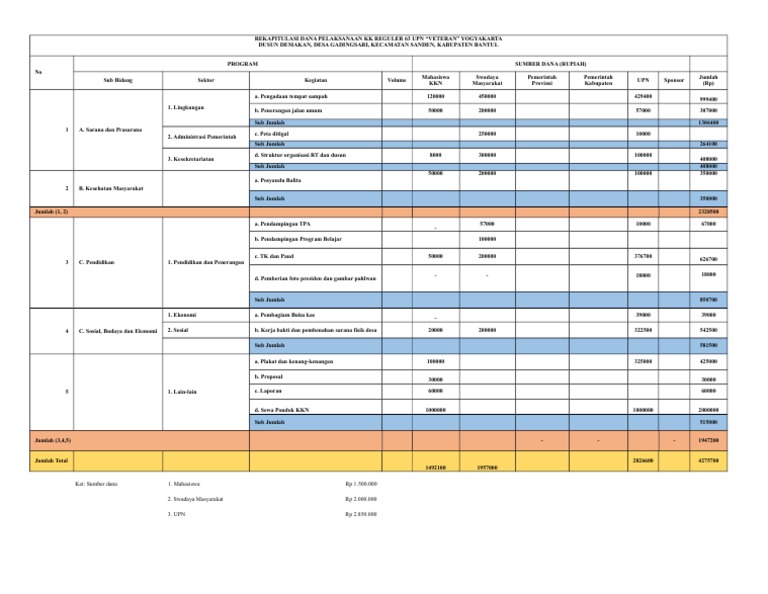The height and width of the screenshot is (594, 768).
Task: Click footnote entry 3. UPN
Action: (x=176, y=514)
